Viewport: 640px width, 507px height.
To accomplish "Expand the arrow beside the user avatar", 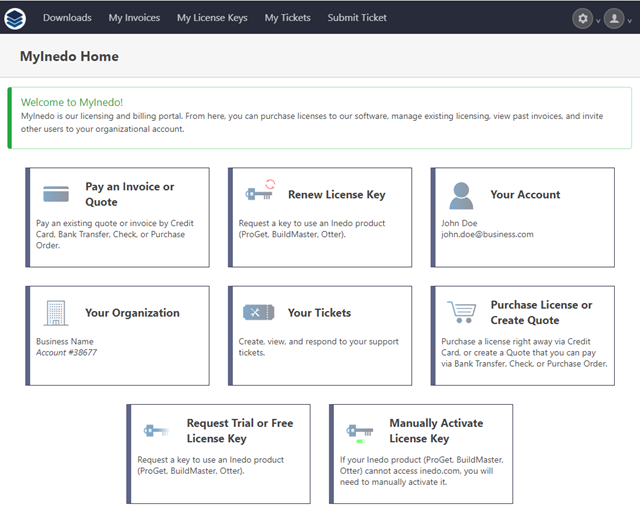I will [x=629, y=21].
